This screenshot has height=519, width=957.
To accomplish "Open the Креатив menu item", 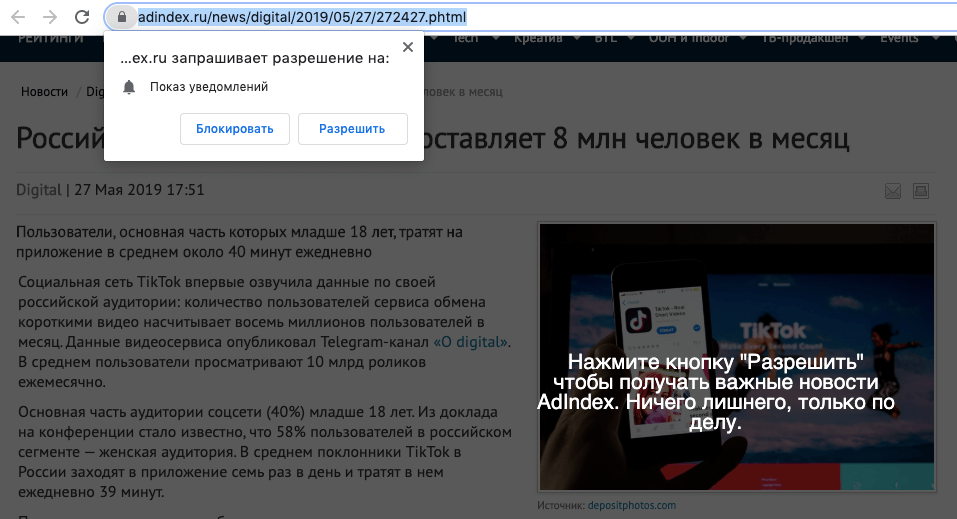I will [538, 38].
